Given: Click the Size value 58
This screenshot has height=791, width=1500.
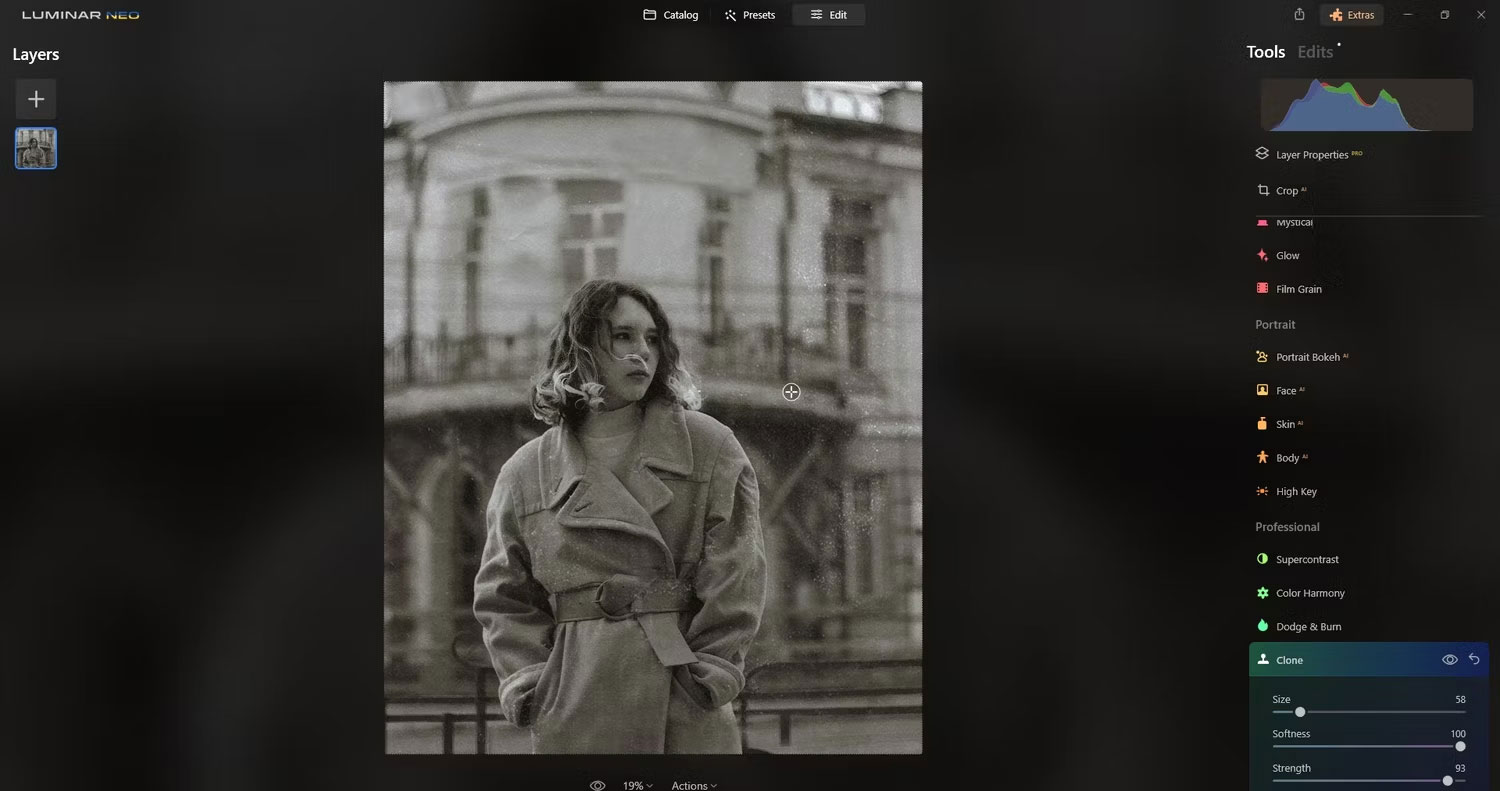Looking at the screenshot, I should pos(1460,699).
